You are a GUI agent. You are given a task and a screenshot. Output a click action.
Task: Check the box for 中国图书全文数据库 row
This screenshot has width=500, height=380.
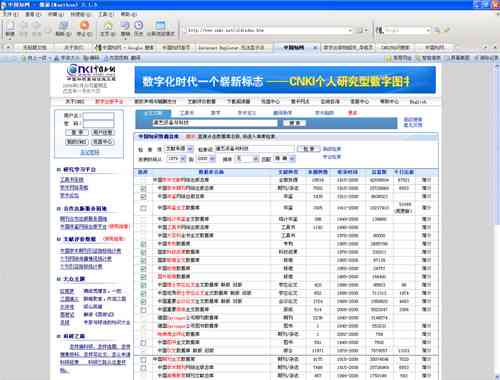click(x=143, y=343)
